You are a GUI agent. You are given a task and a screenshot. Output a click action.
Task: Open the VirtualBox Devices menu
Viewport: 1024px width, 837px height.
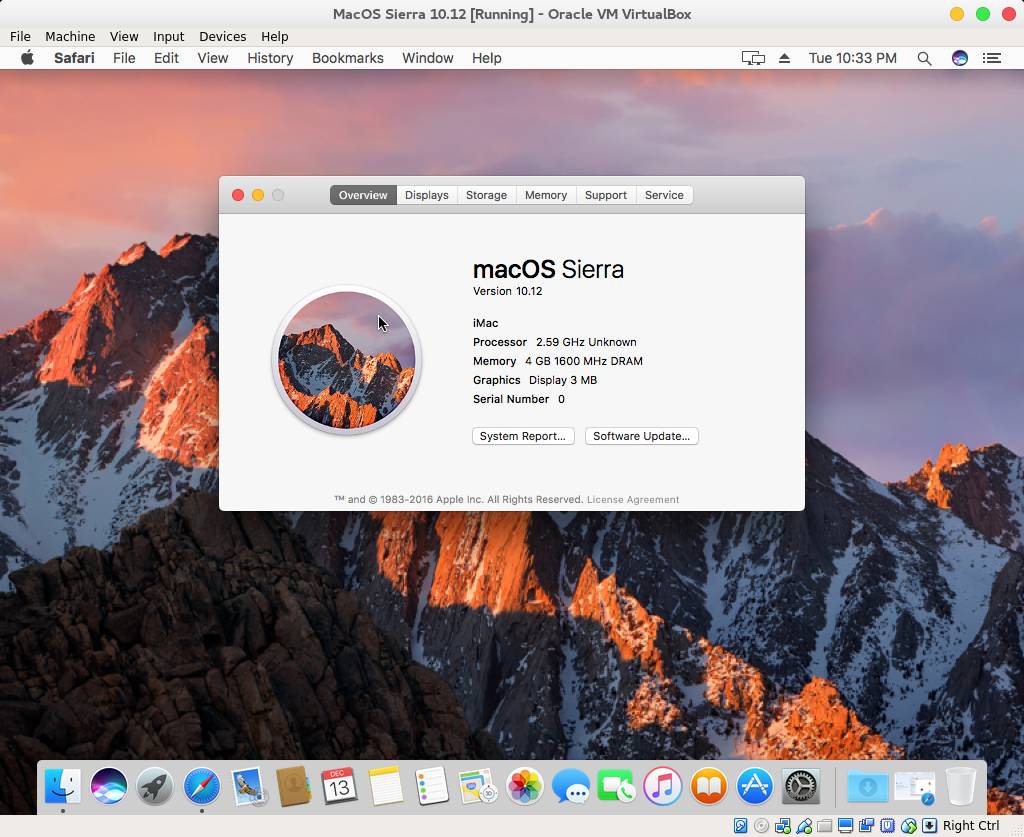222,37
